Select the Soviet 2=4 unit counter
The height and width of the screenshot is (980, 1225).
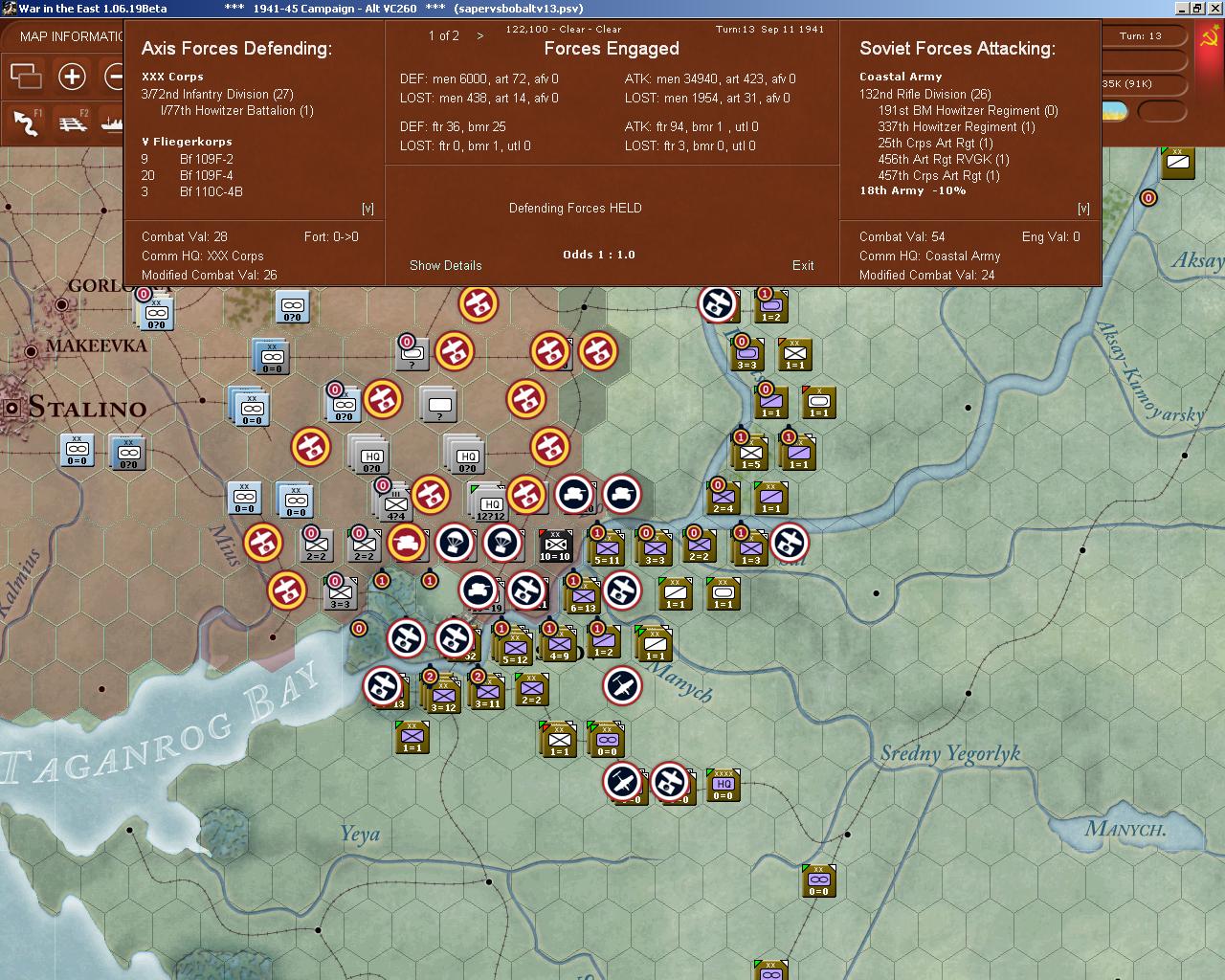723,496
